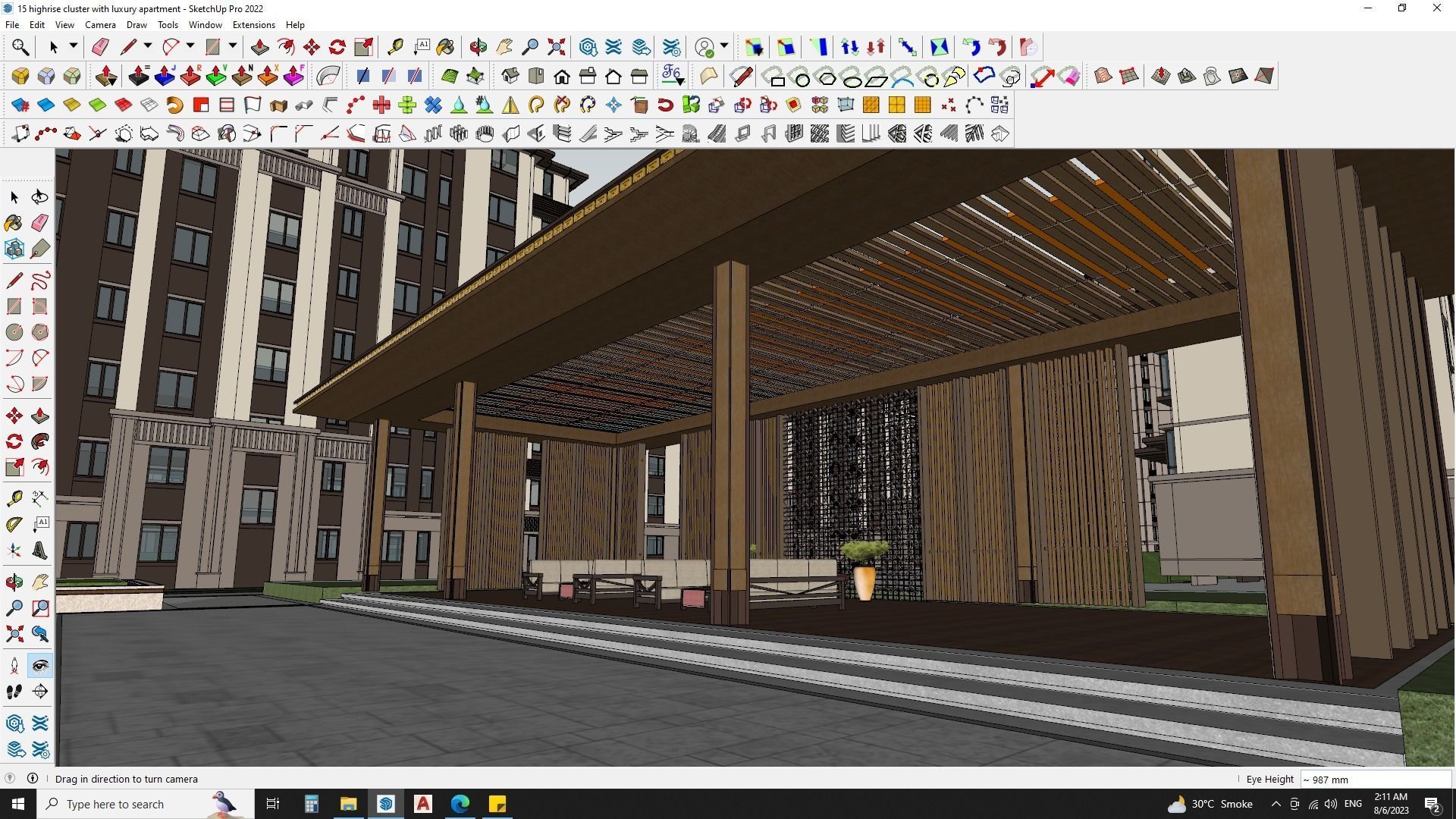Activate the 3D Text tool in the left toolbar
This screenshot has height=819, width=1456.
pos(40,551)
